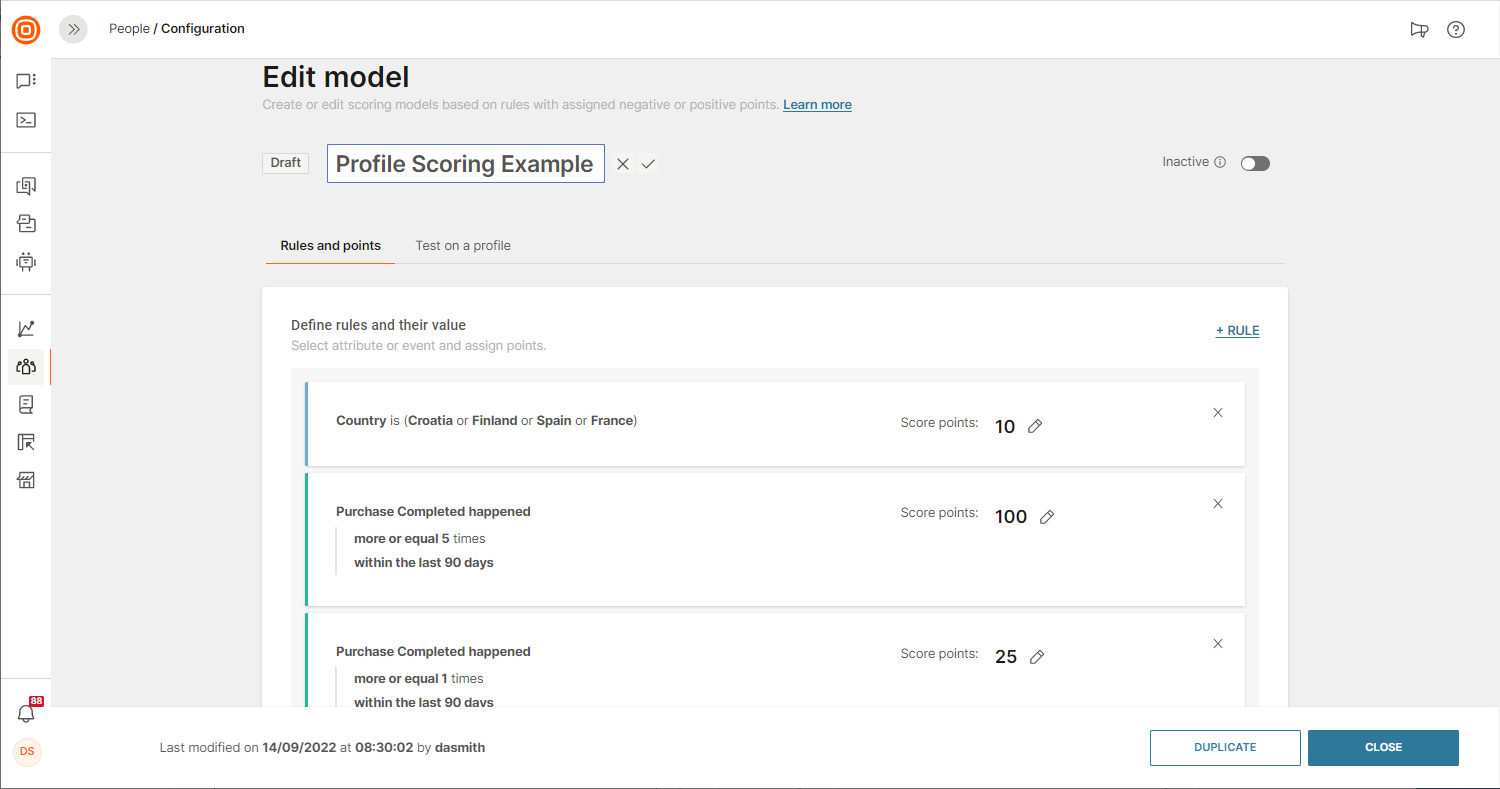Viewport: 1500px width, 789px height.
Task: Confirm model name with checkmark icon
Action: tap(648, 164)
